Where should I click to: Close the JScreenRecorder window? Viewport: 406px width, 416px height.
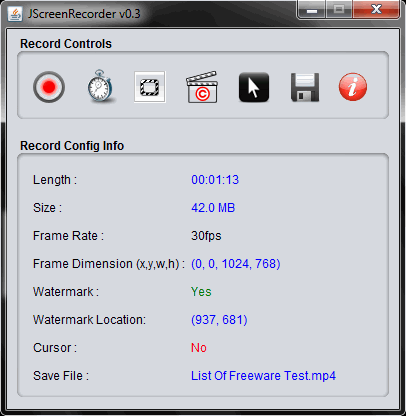(376, 9)
